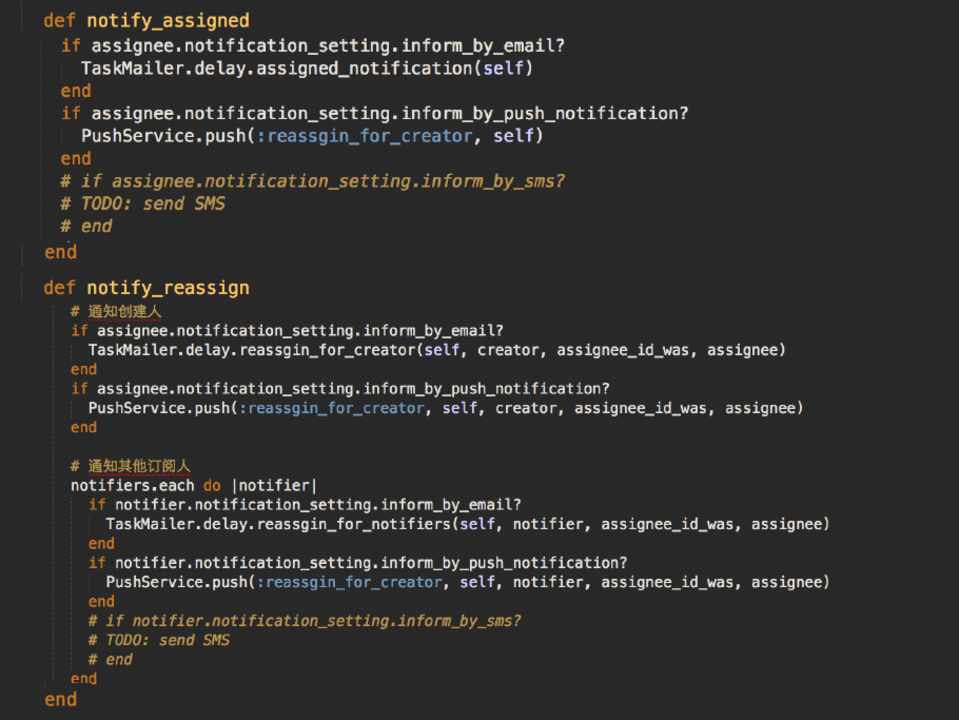Click PushService.push call passing notifier argument
Viewport: 959px width, 720px height.
(x=466, y=582)
